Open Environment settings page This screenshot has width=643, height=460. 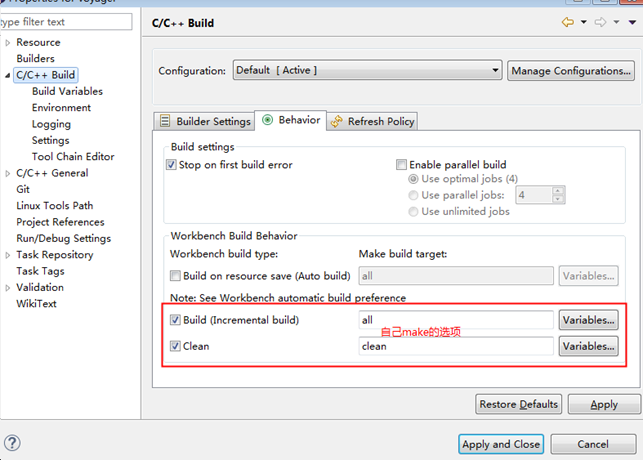click(62, 108)
